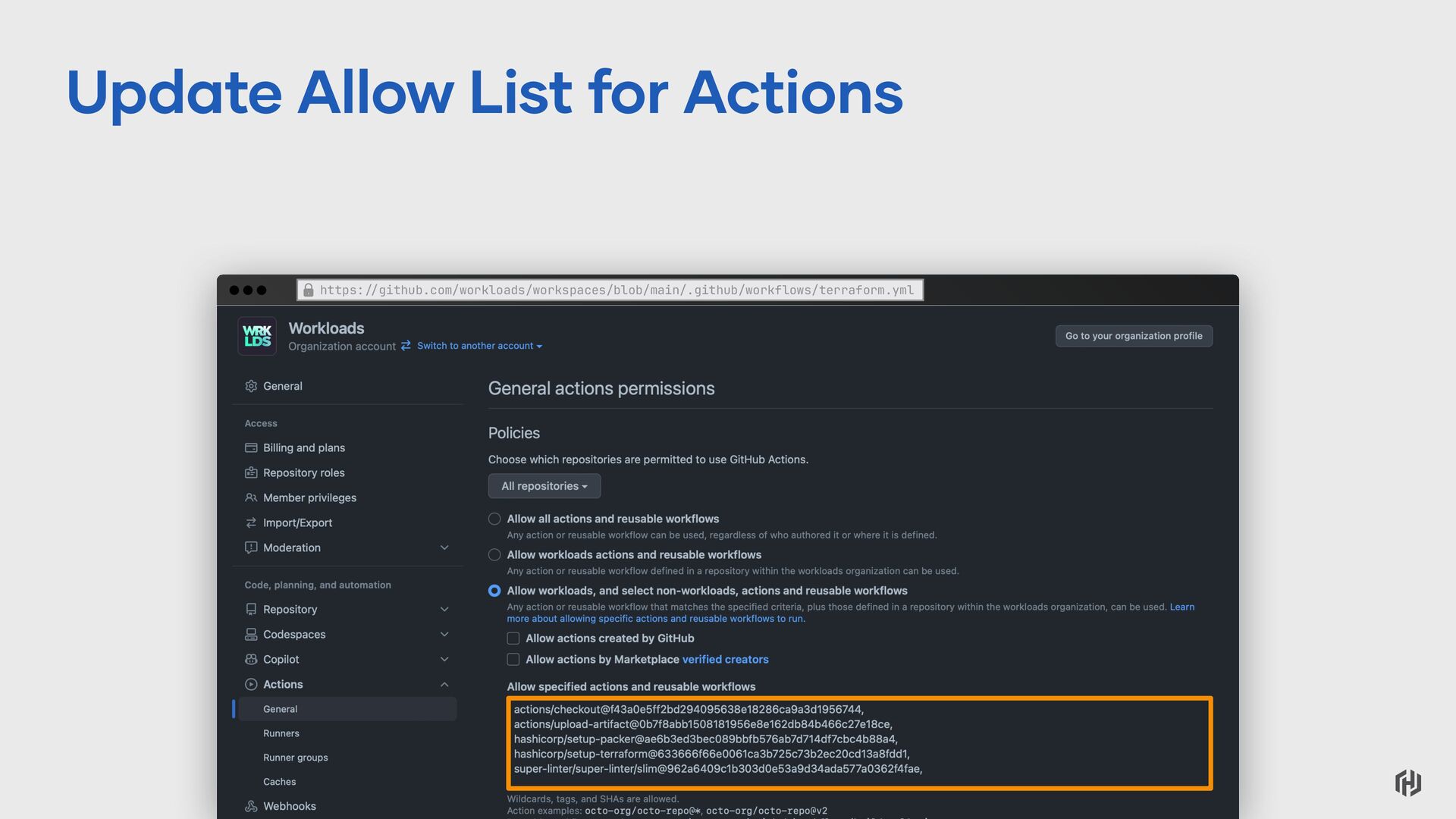Click the Member privileges people icon
The image size is (1456, 819).
[251, 498]
